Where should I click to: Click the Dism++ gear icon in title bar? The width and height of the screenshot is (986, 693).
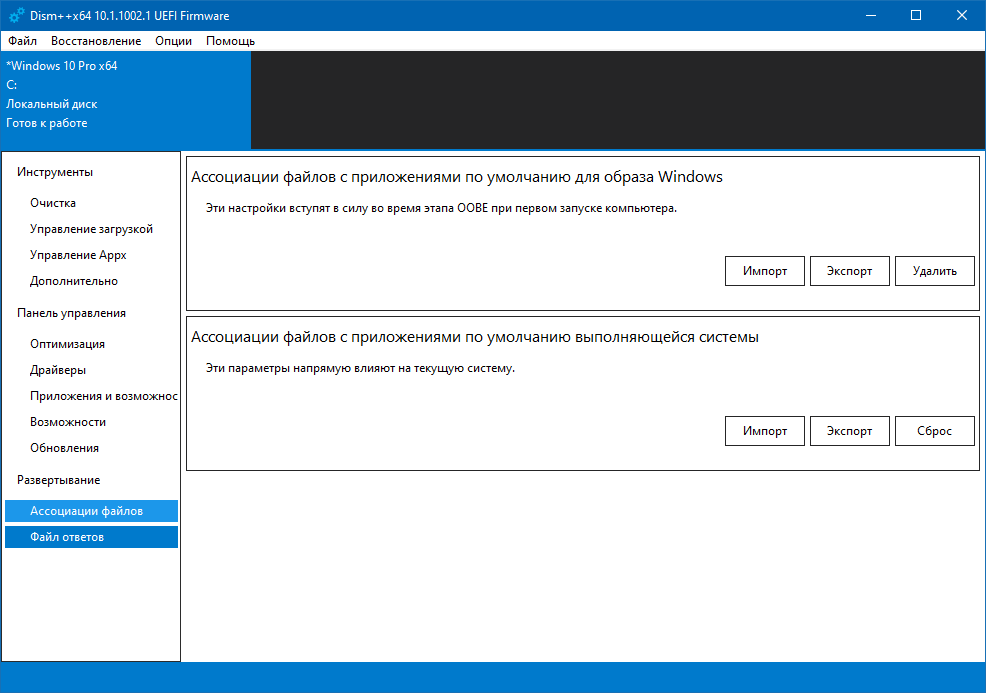coord(16,15)
